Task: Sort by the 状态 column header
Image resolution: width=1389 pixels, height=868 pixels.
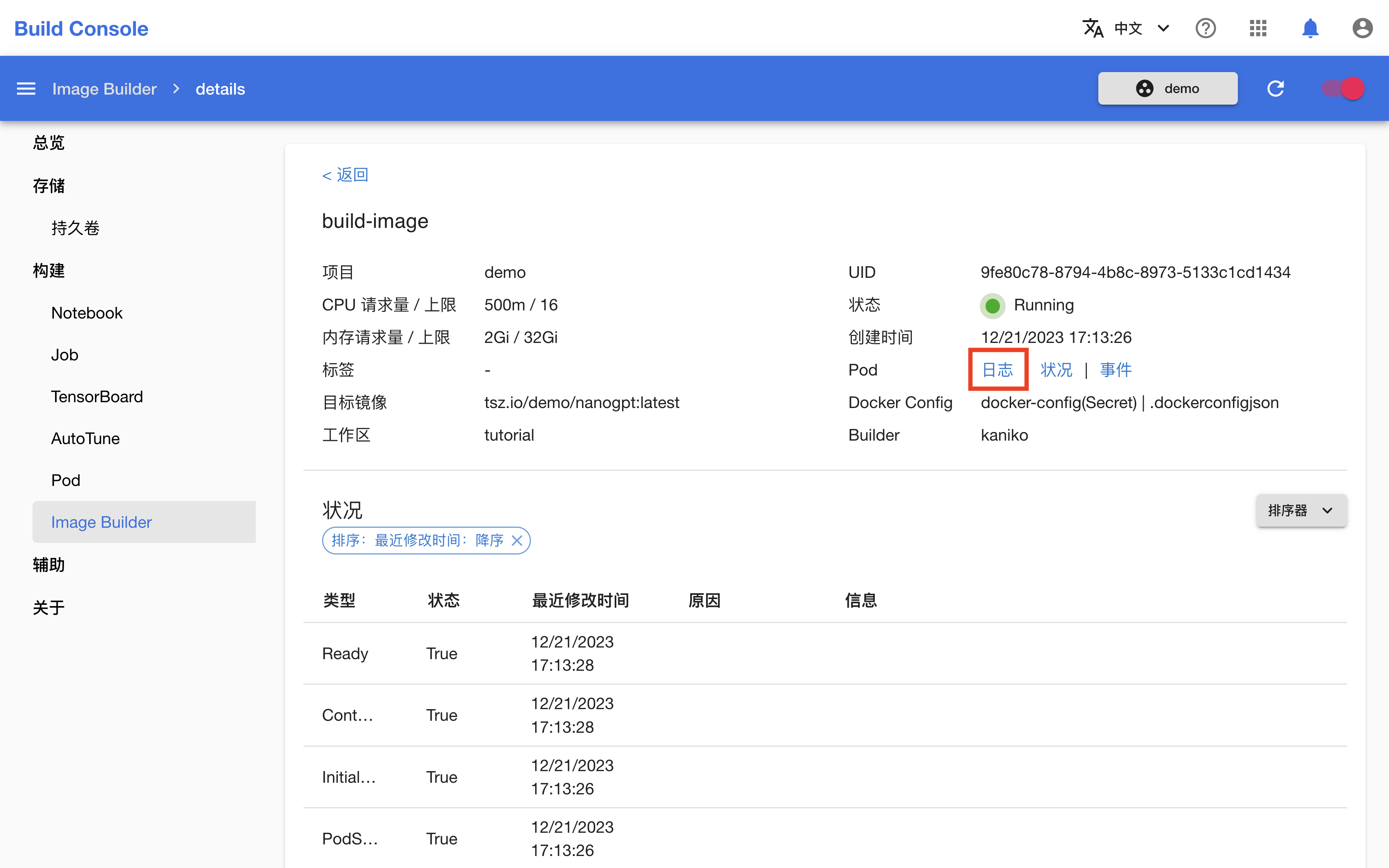Action: tap(444, 601)
